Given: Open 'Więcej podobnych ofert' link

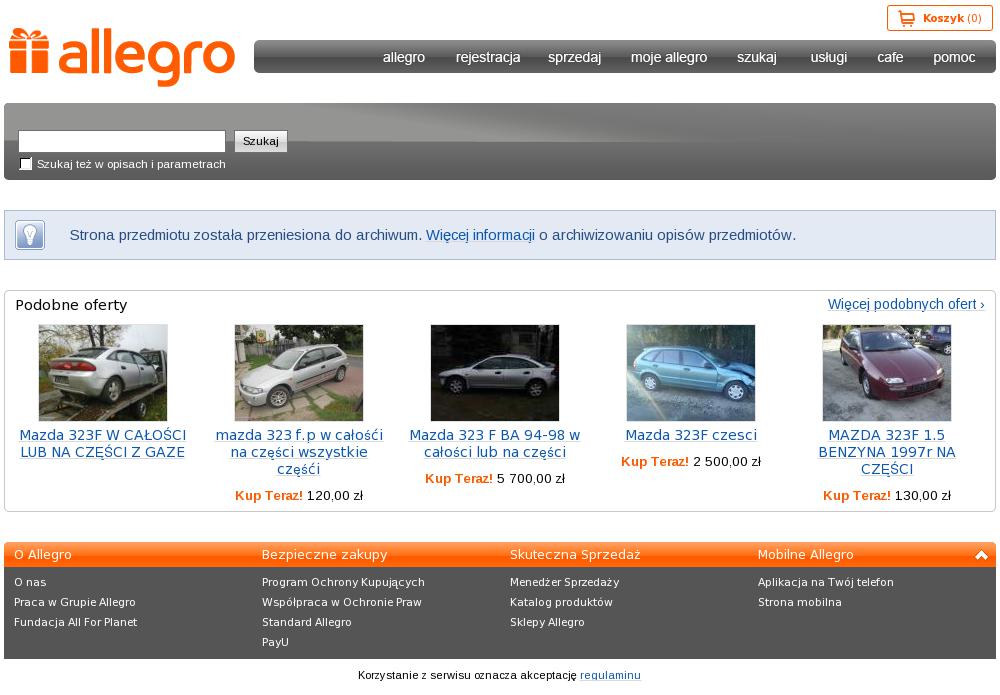Looking at the screenshot, I should click(906, 304).
